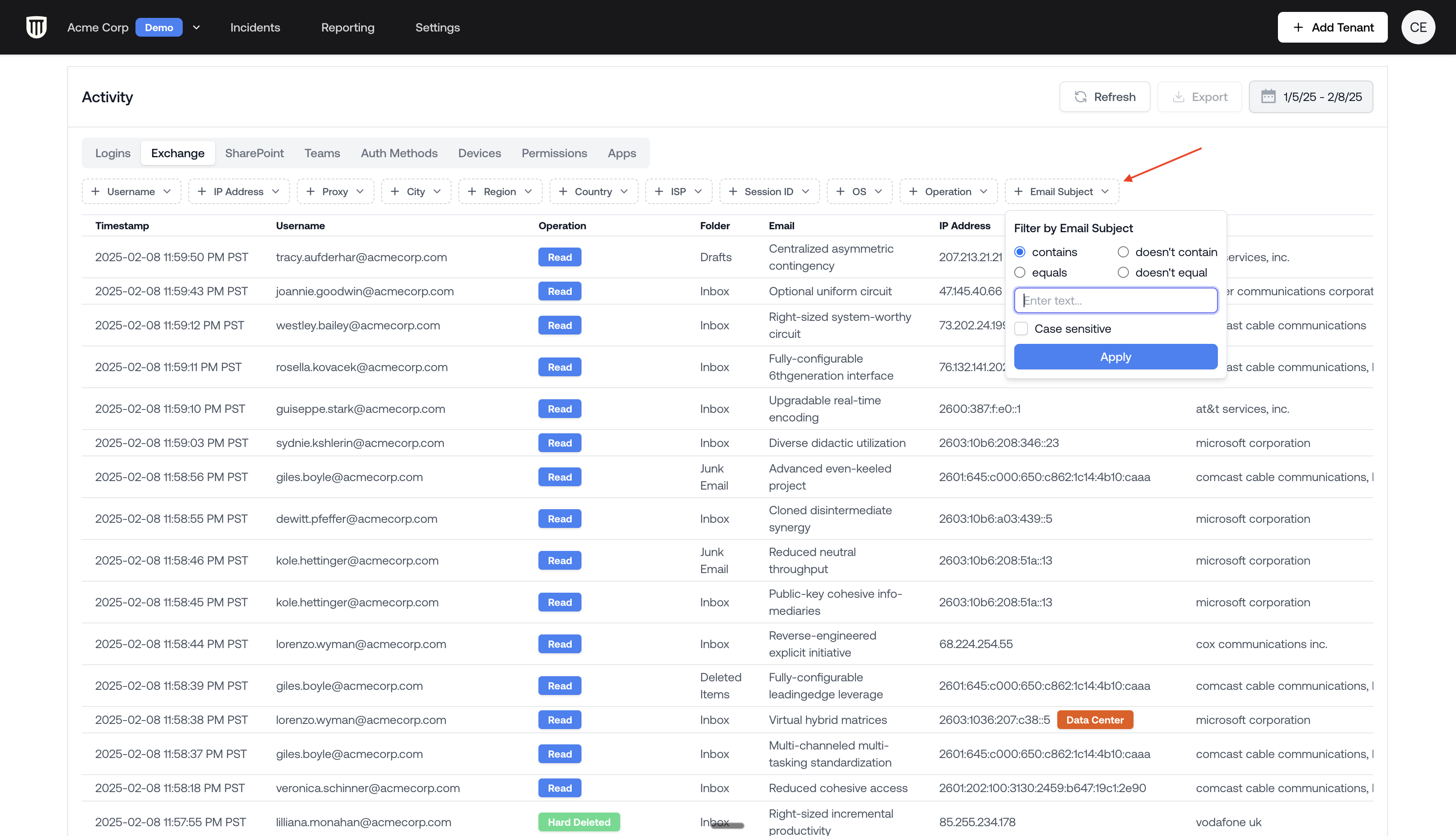The height and width of the screenshot is (836, 1456).
Task: Select the equals radio option
Action: pyautogui.click(x=1020, y=273)
